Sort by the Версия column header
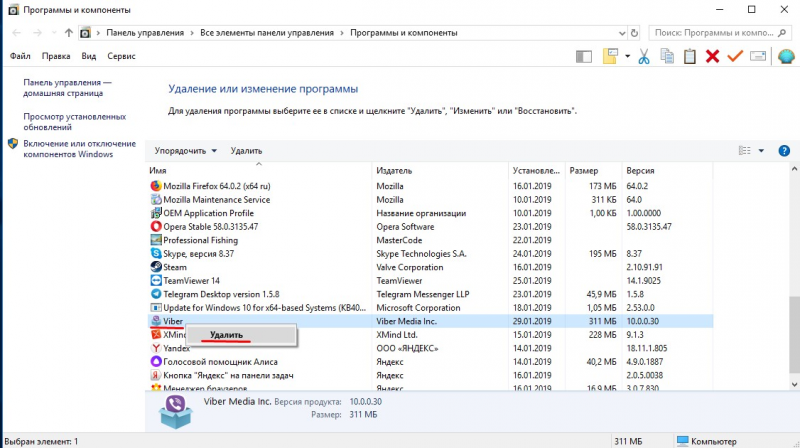The width and height of the screenshot is (800, 448). [x=666, y=170]
